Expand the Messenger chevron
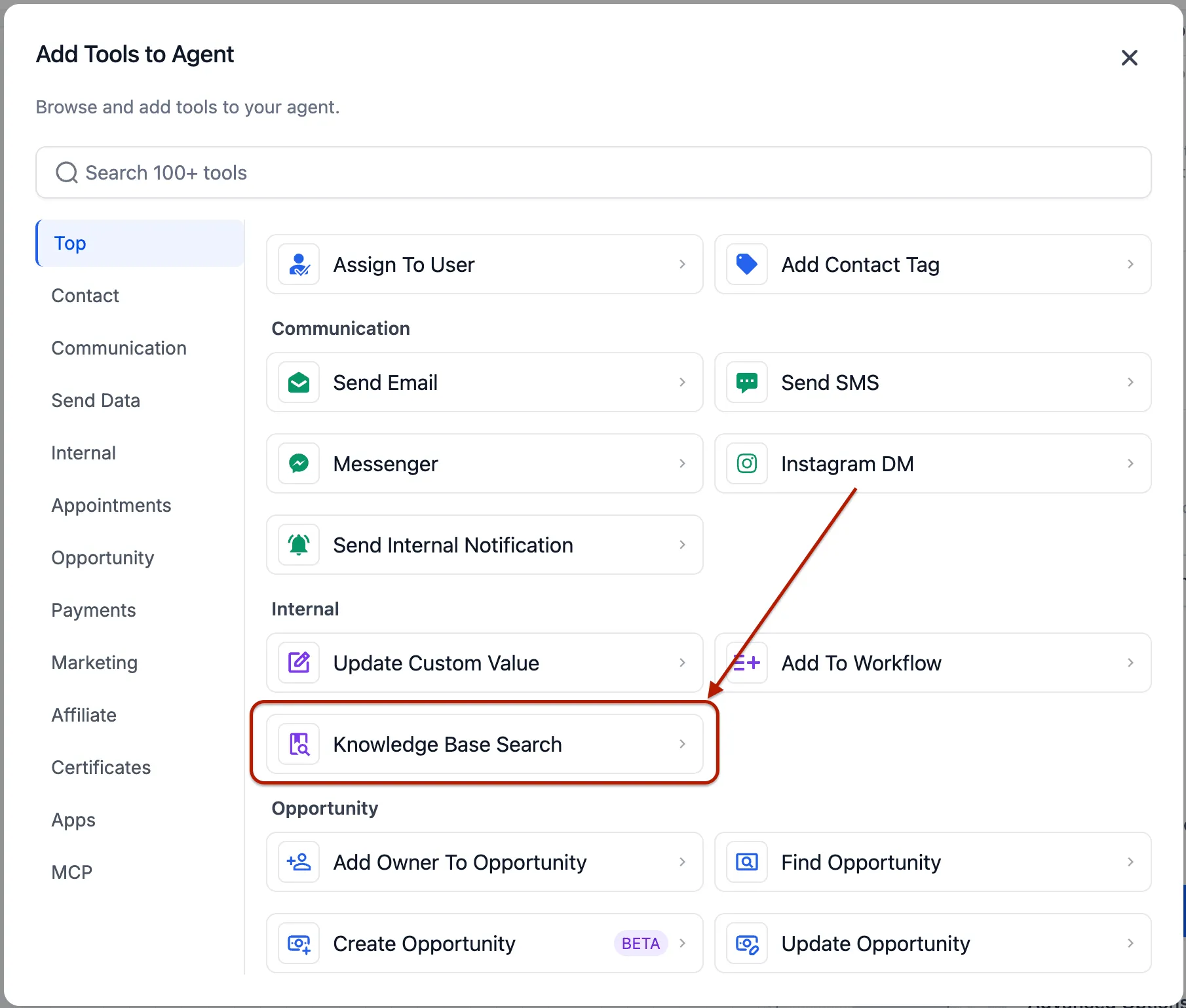Screen dimensions: 1186x1008 coord(682,463)
